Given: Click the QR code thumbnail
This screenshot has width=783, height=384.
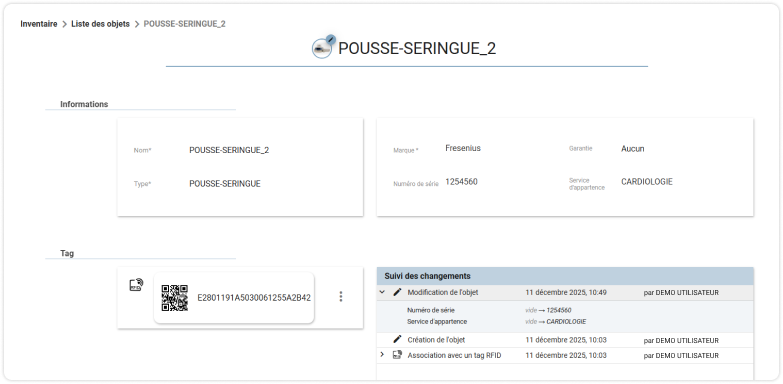Looking at the screenshot, I should point(175,298).
